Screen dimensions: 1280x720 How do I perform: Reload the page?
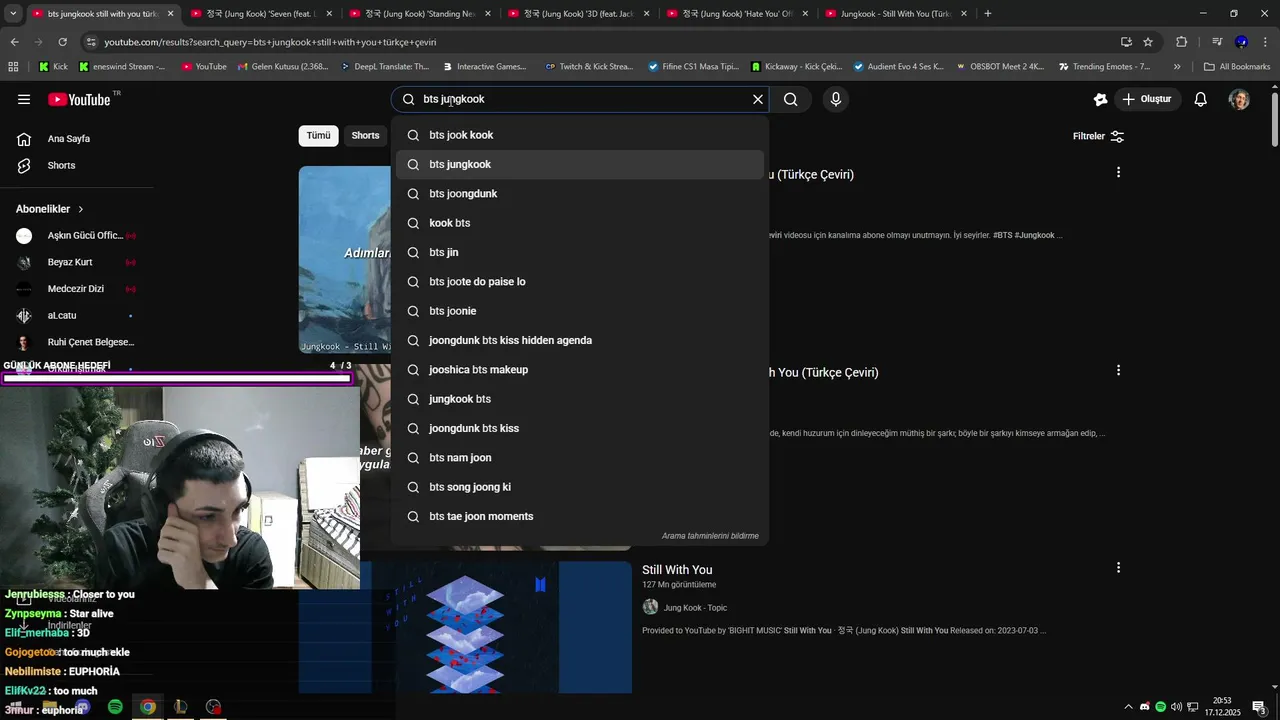pyautogui.click(x=62, y=42)
